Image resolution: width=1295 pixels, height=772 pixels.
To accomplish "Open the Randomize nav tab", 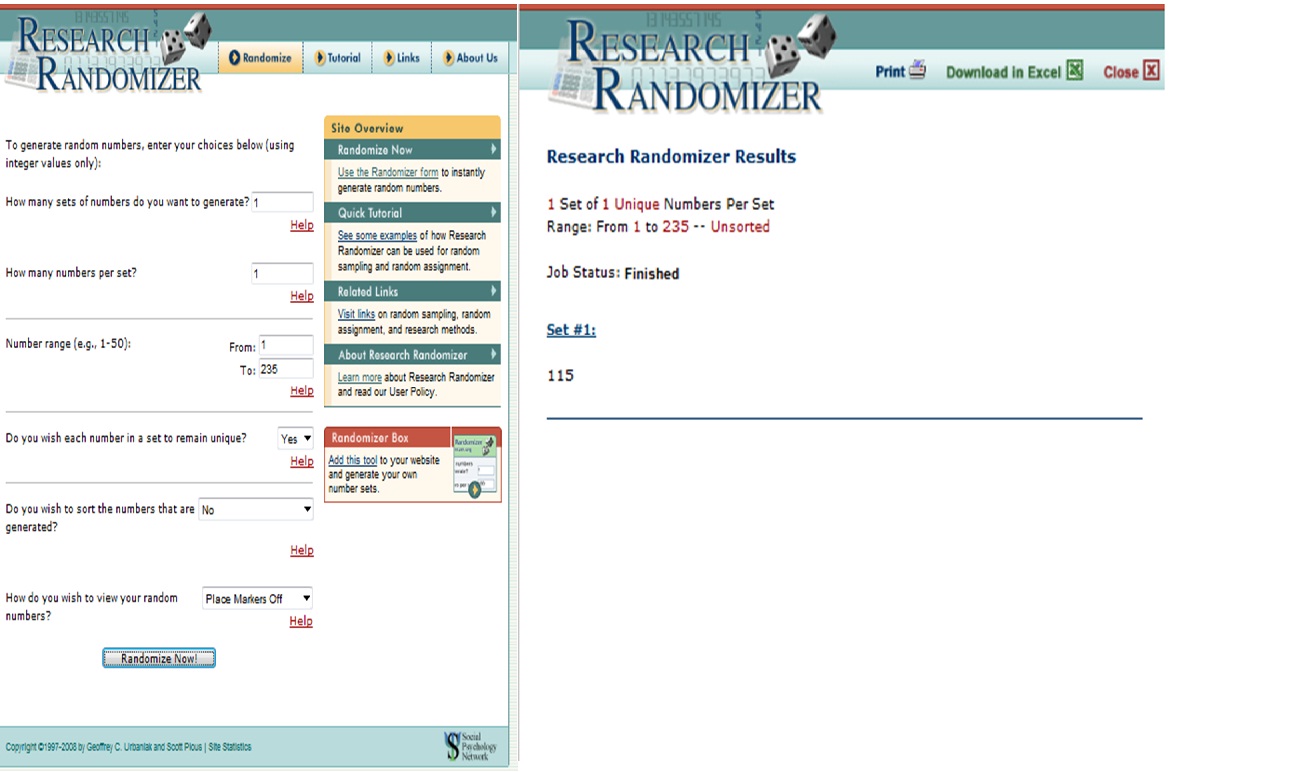I will pyautogui.click(x=260, y=58).
